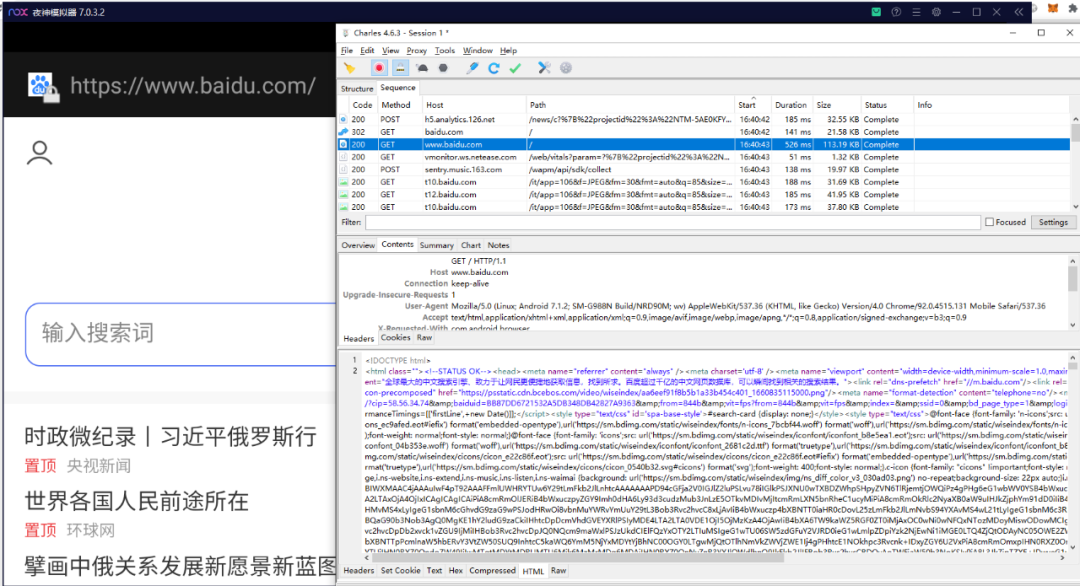
Task: Open filter Settings button
Action: tap(1053, 221)
